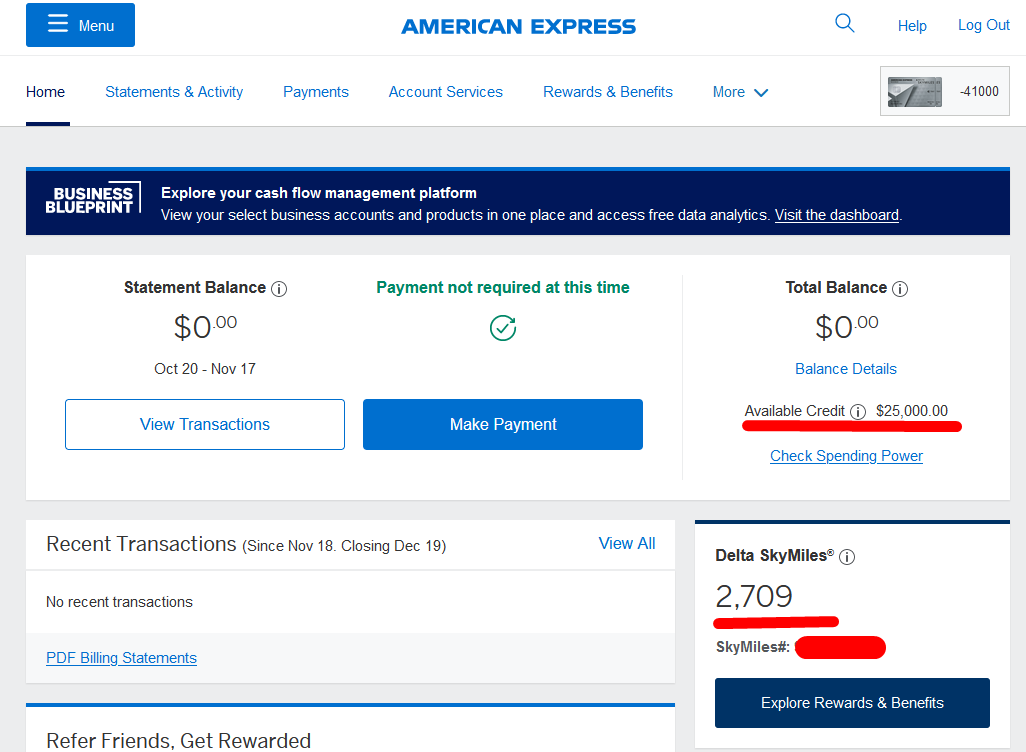This screenshot has width=1026, height=752.
Task: Open Rewards & Benefits tab
Action: [x=608, y=92]
